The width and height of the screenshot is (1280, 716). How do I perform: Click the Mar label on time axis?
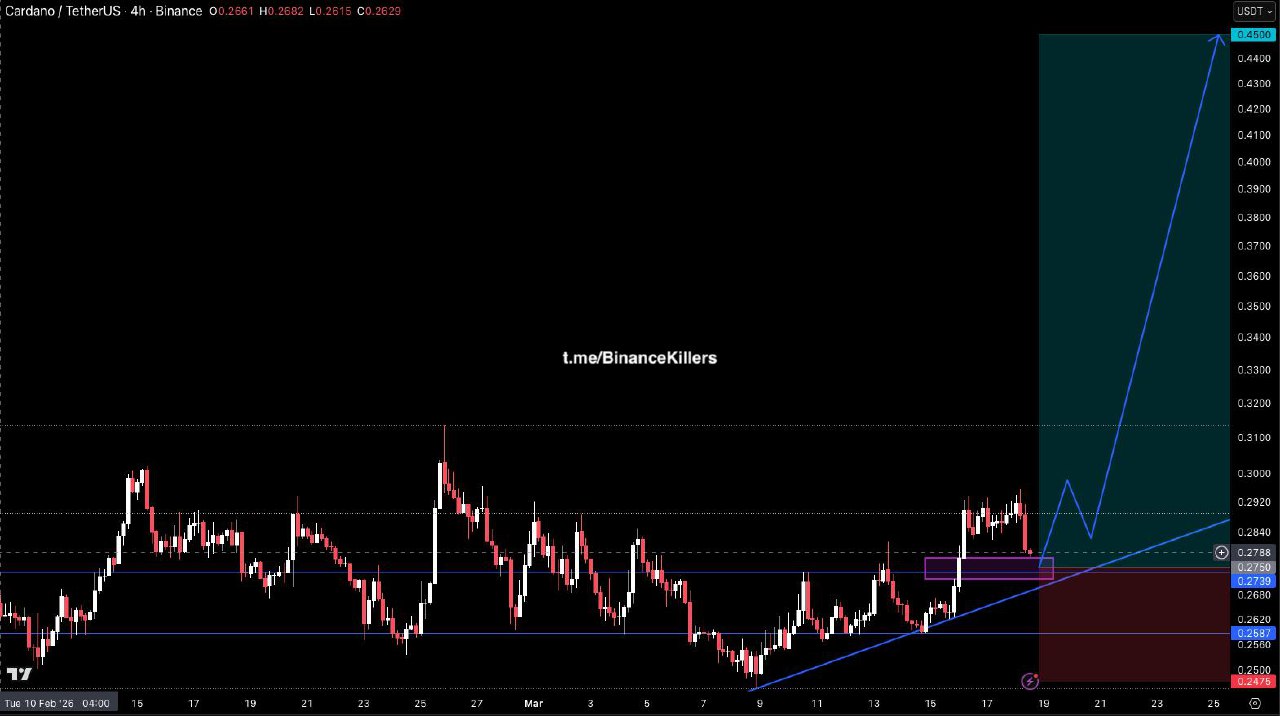(533, 703)
